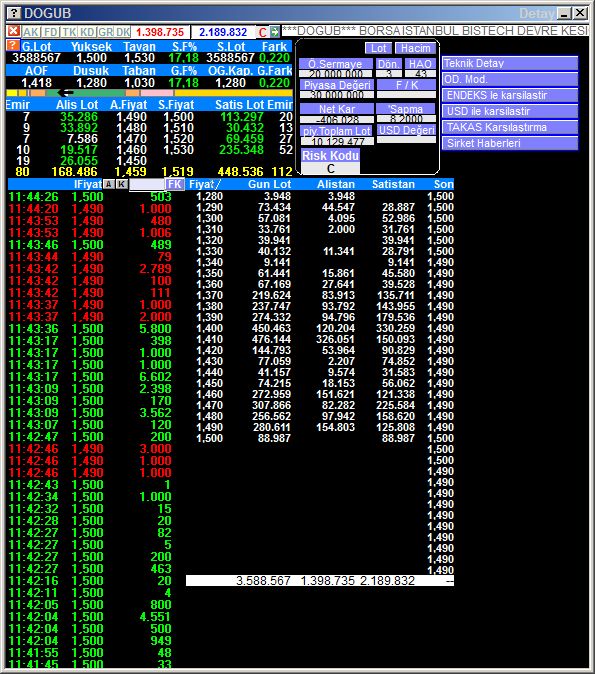595x674 pixels.
Task: Click USD ile karsilastir button
Action: (x=510, y=111)
